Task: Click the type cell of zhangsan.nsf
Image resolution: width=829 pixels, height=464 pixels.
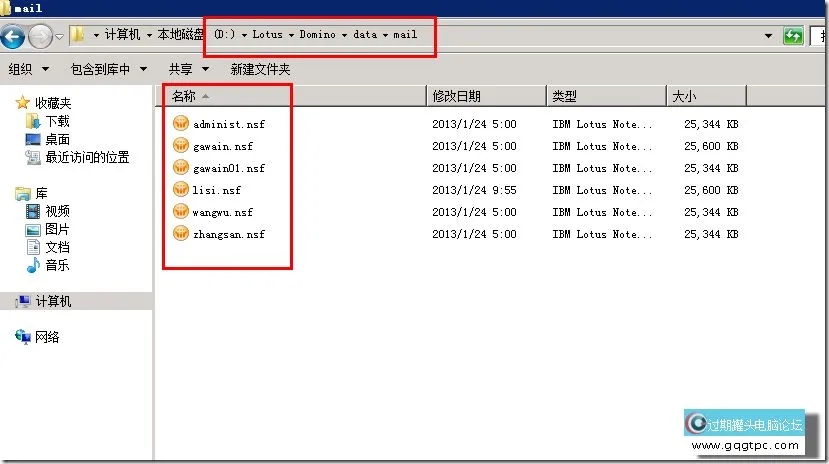Action: tap(602, 234)
